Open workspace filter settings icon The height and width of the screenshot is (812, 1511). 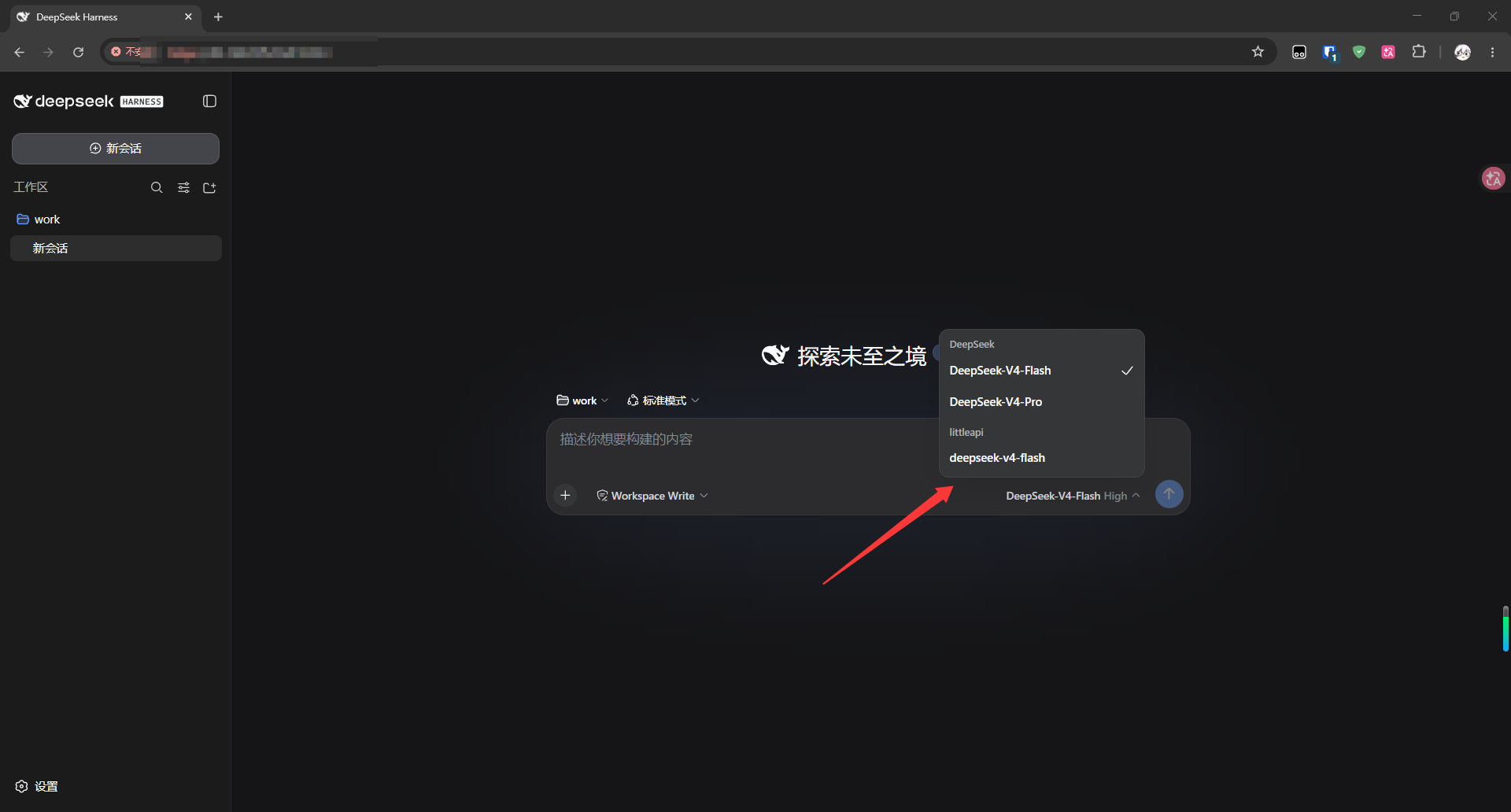pos(183,187)
